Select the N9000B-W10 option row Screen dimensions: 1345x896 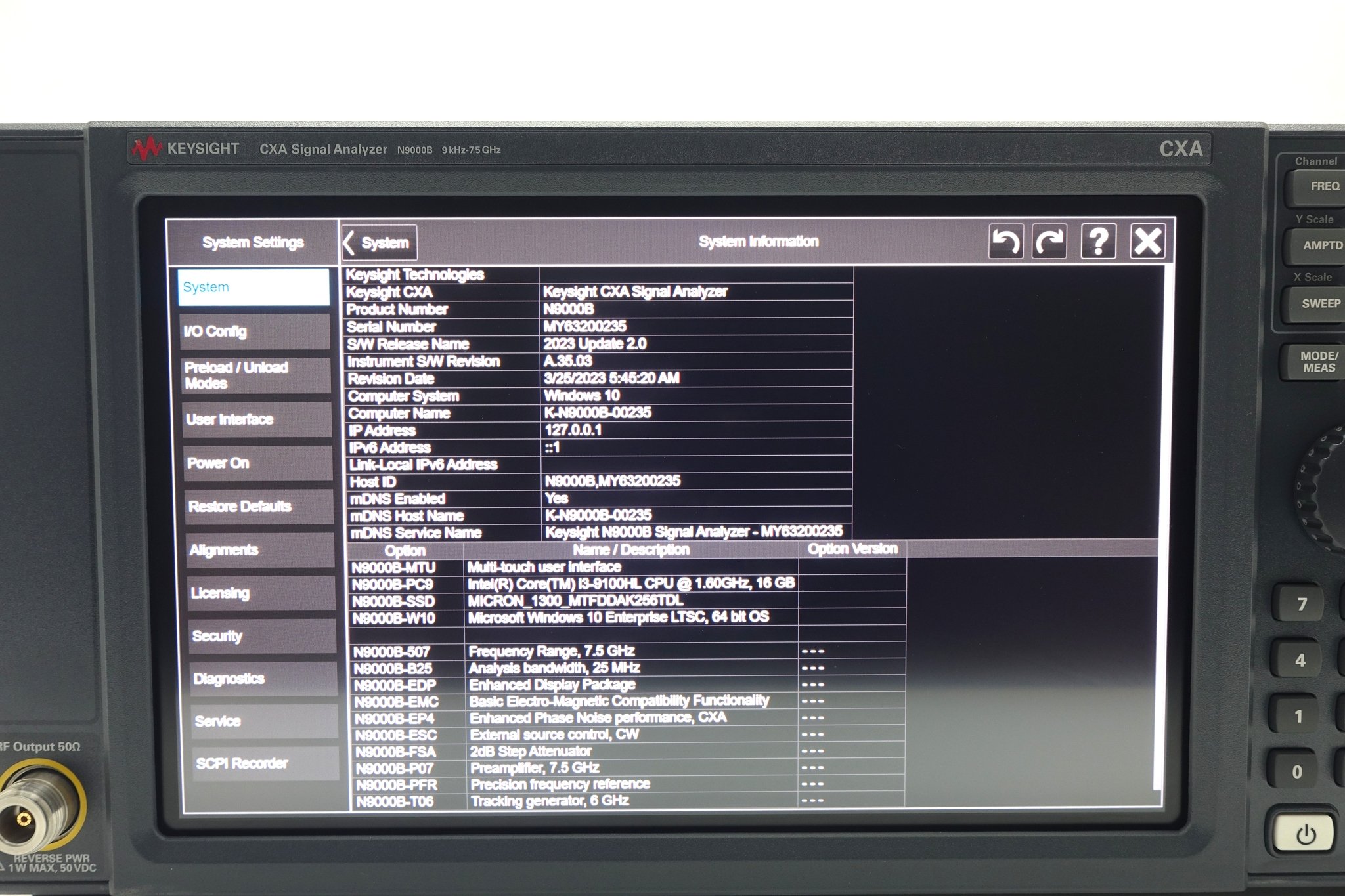[627, 618]
